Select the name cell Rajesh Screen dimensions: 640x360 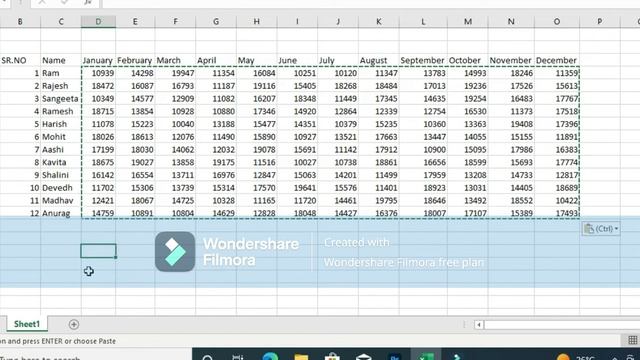pyautogui.click(x=61, y=86)
